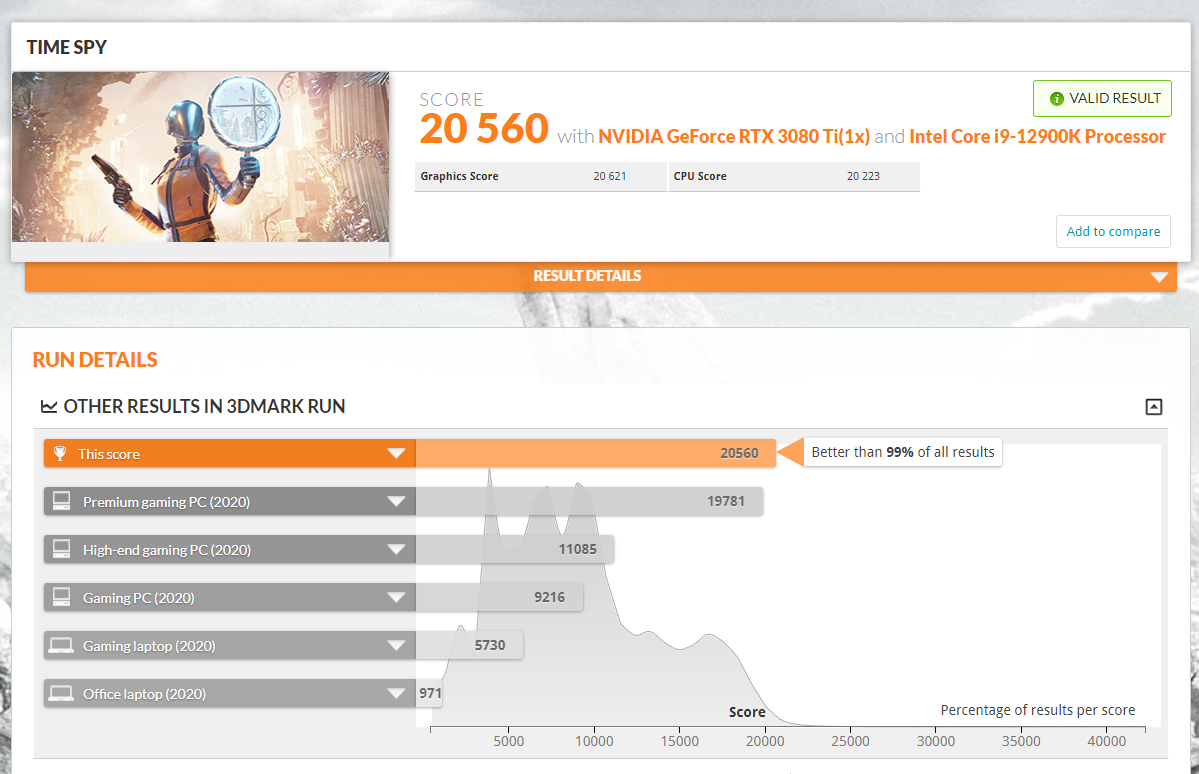Open the Premium gaming PC dropdown arrow

(x=396, y=502)
